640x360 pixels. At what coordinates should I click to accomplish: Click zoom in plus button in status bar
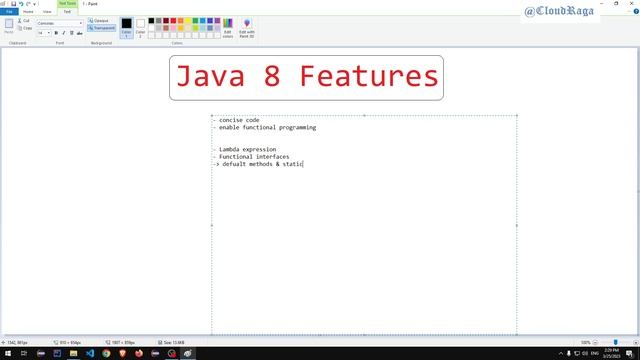click(636, 342)
